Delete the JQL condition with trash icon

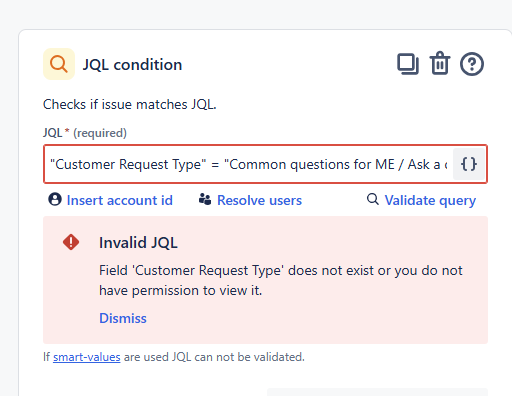[x=440, y=63]
